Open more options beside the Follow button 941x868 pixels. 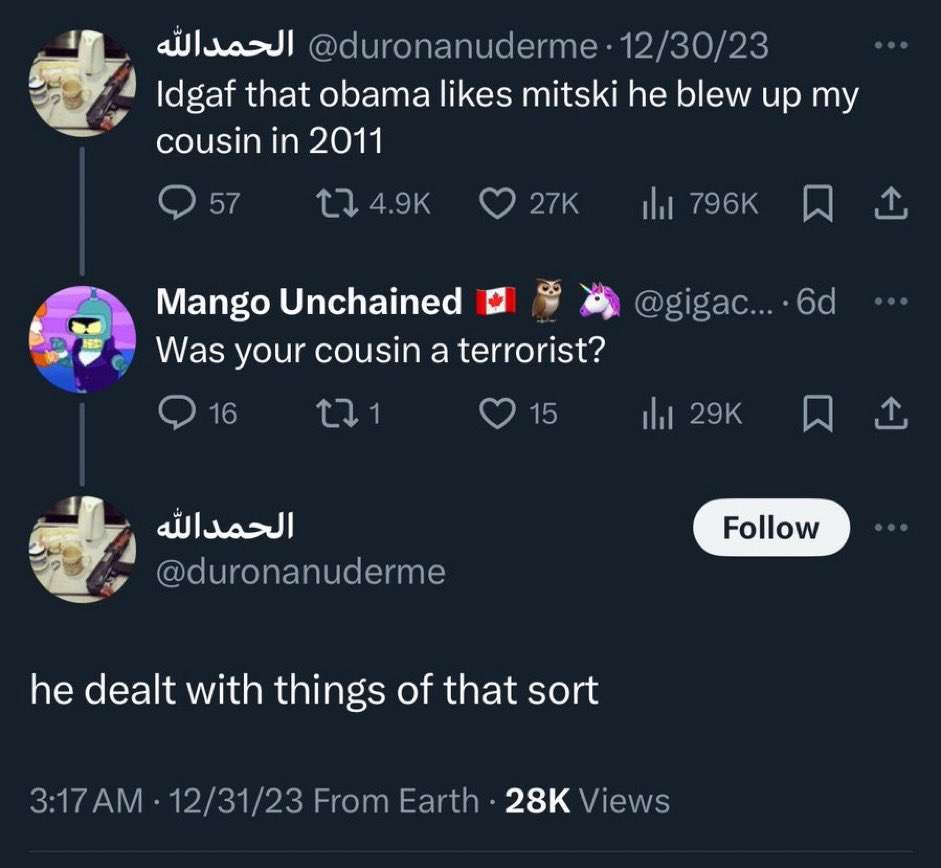pyautogui.click(x=891, y=528)
